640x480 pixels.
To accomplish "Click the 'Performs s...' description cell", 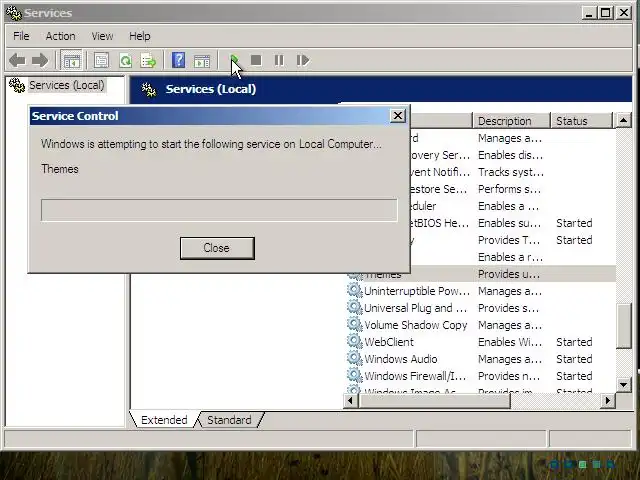I will tap(509, 189).
